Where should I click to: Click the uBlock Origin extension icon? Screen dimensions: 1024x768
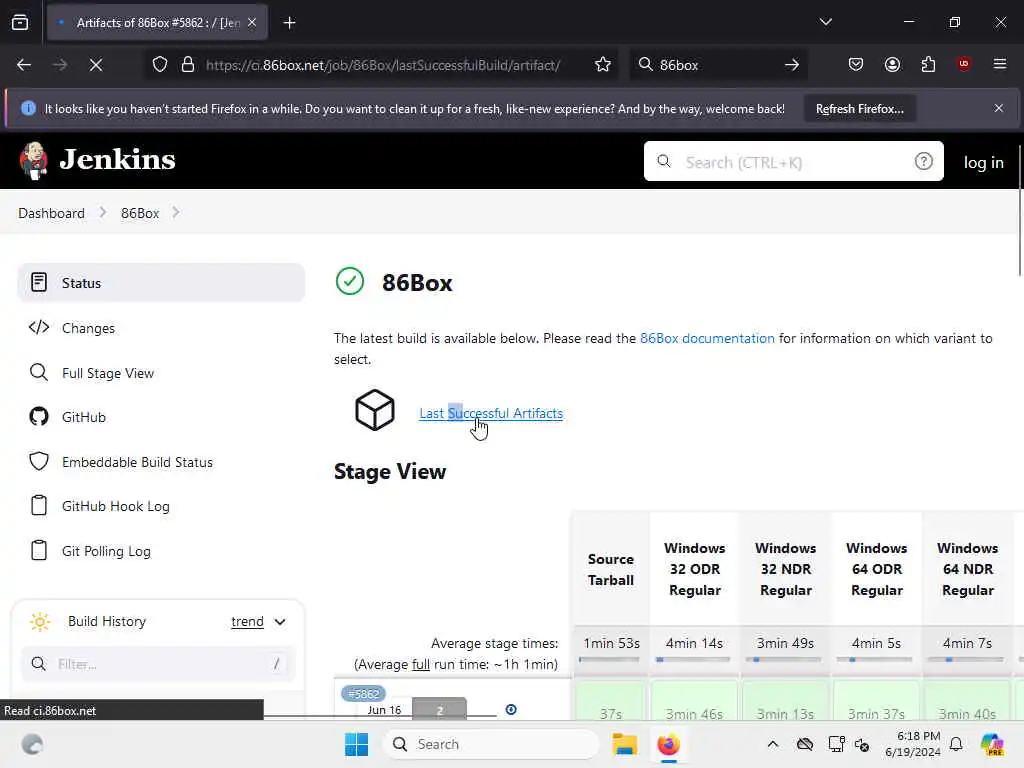click(x=964, y=64)
